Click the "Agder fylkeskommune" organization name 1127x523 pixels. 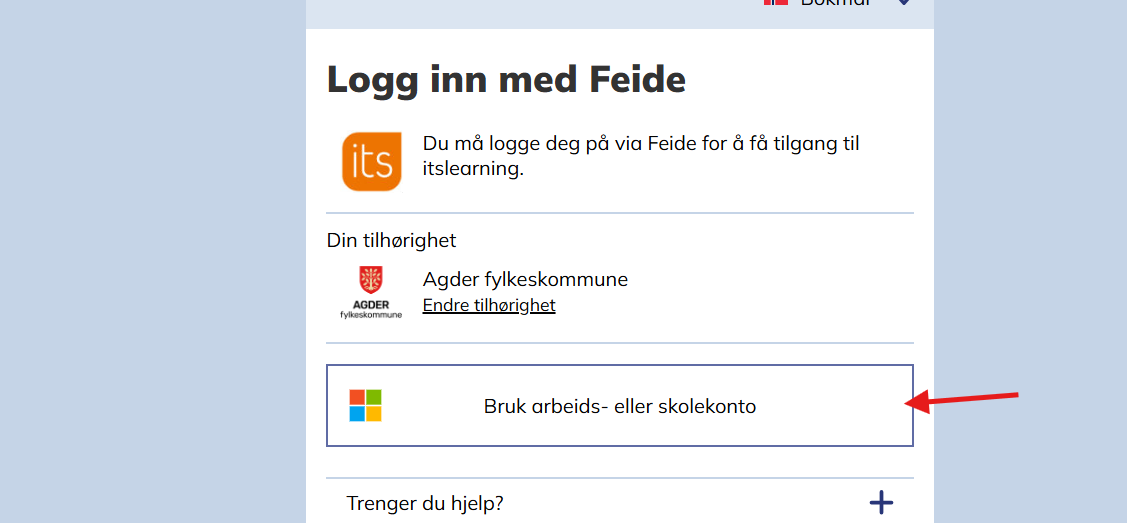pyautogui.click(x=525, y=279)
